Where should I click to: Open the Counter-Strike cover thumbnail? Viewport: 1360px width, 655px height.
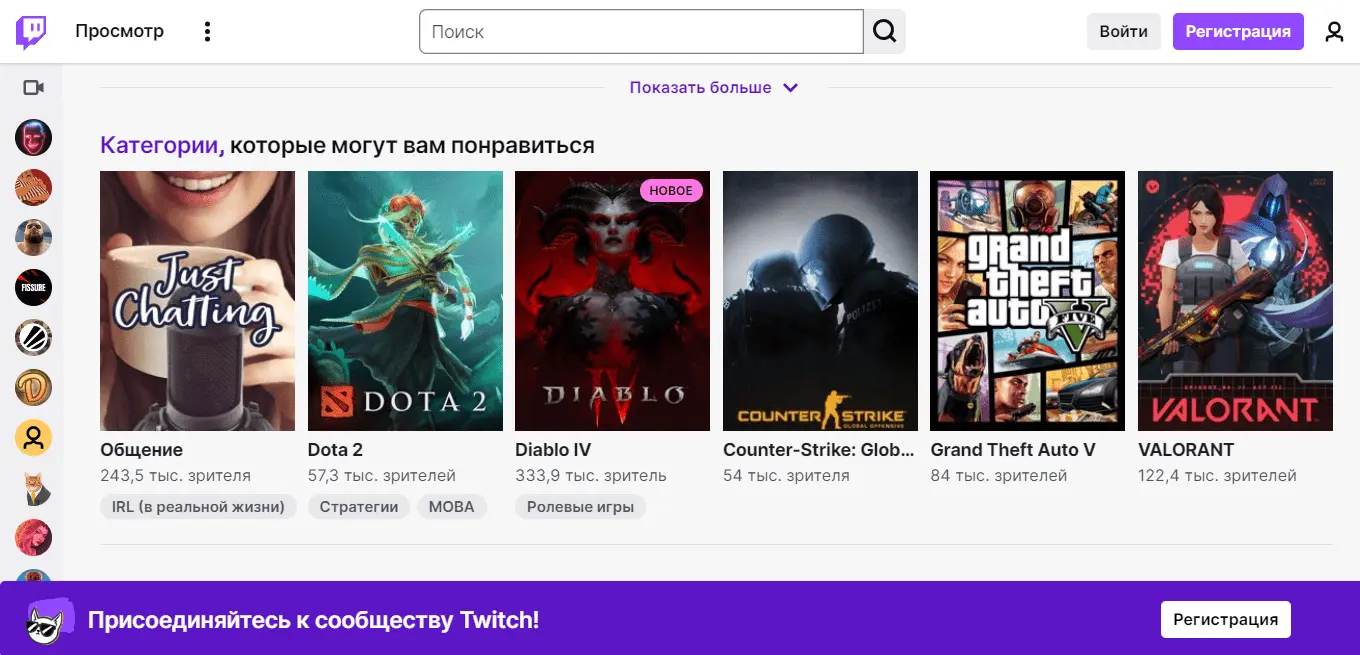coord(820,301)
